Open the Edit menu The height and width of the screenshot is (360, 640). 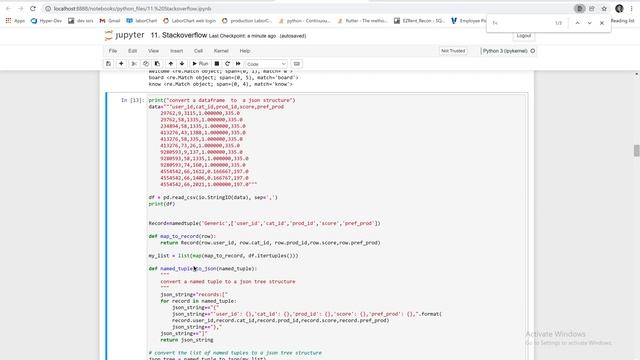[132, 51]
